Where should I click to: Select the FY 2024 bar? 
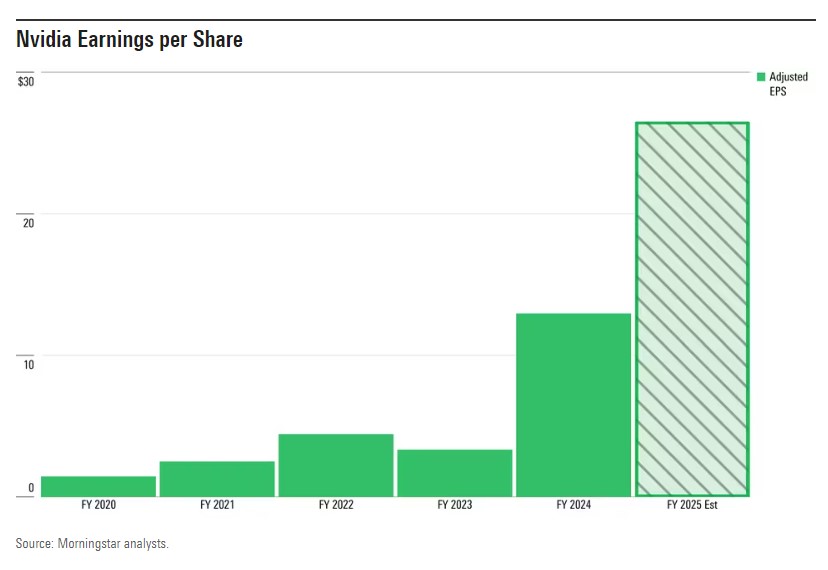pyautogui.click(x=573, y=405)
